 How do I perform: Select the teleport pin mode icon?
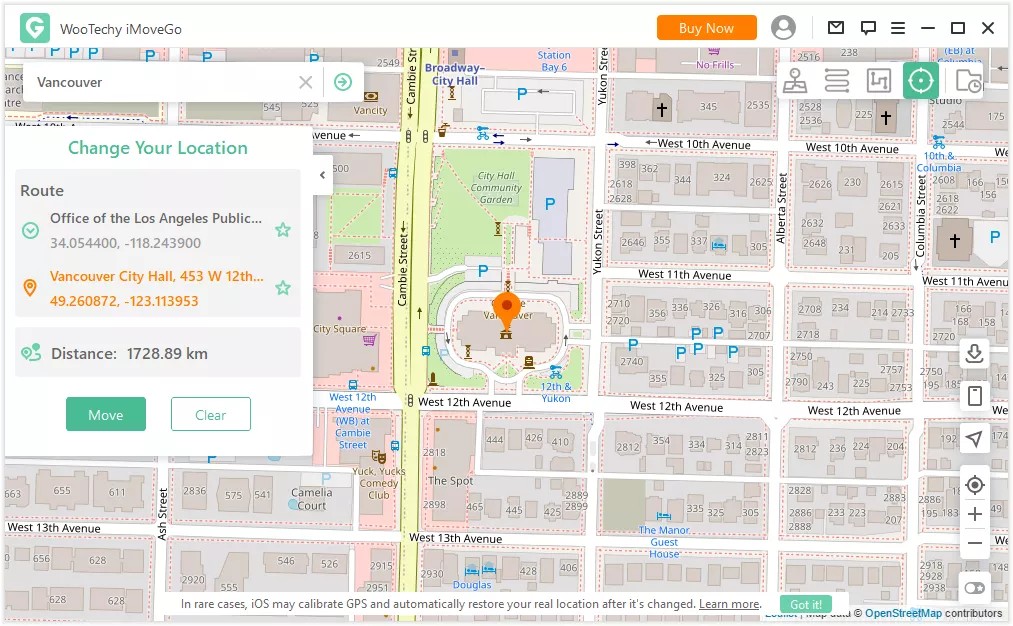click(x=795, y=80)
